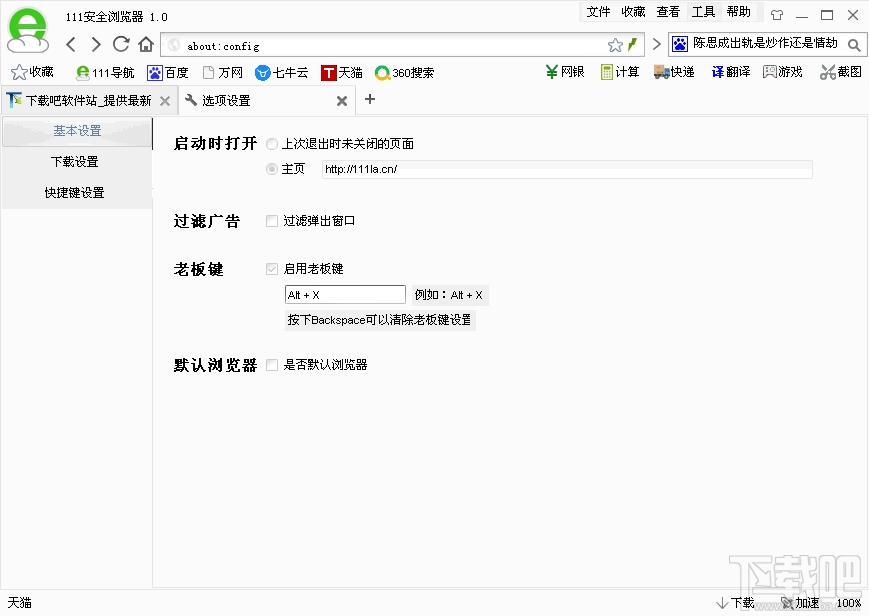The width and height of the screenshot is (869, 616).
Task: Enable the 过滤弹出窗口 popup filter checkbox
Action: tap(271, 222)
